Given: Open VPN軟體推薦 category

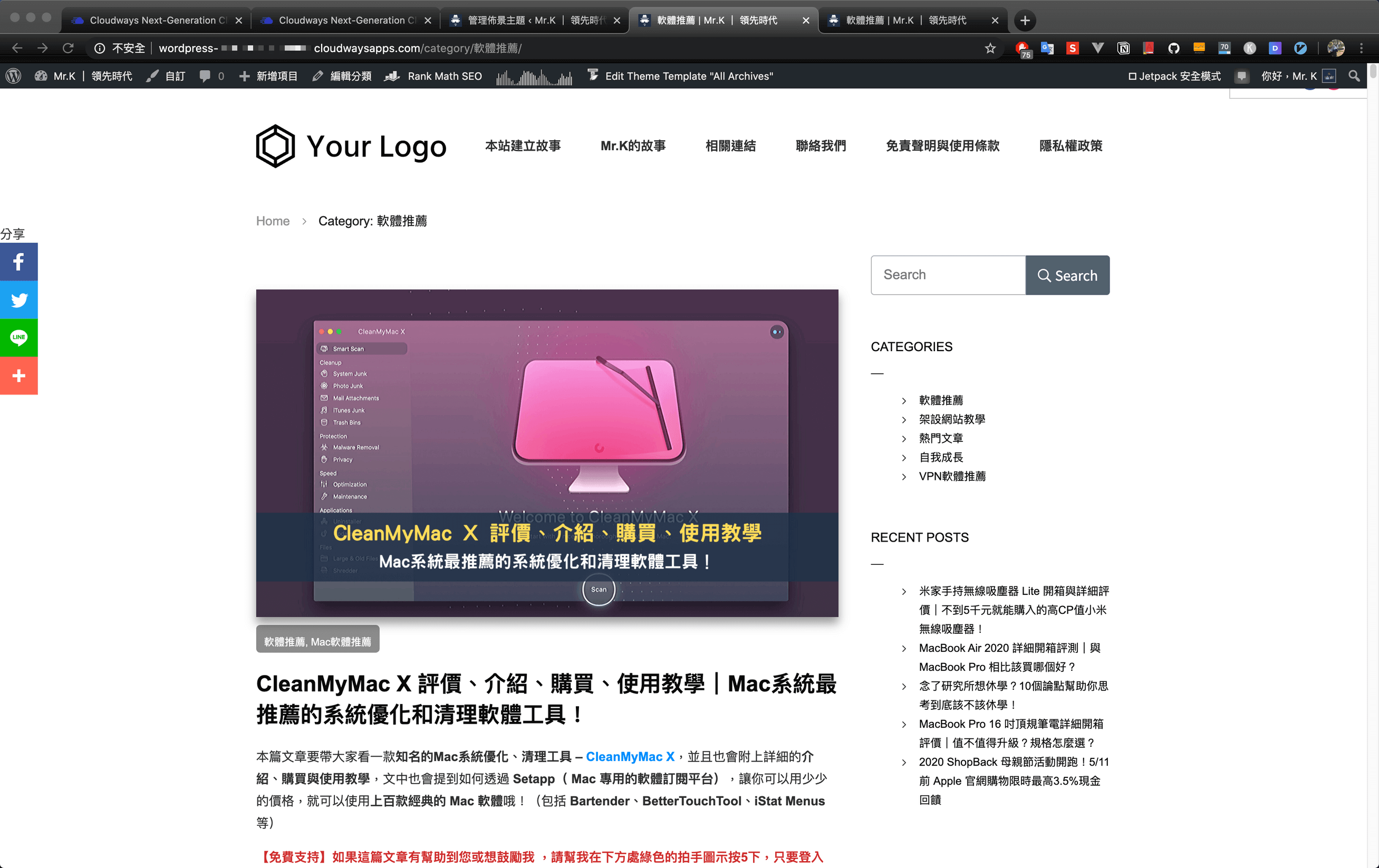Looking at the screenshot, I should pos(952,476).
